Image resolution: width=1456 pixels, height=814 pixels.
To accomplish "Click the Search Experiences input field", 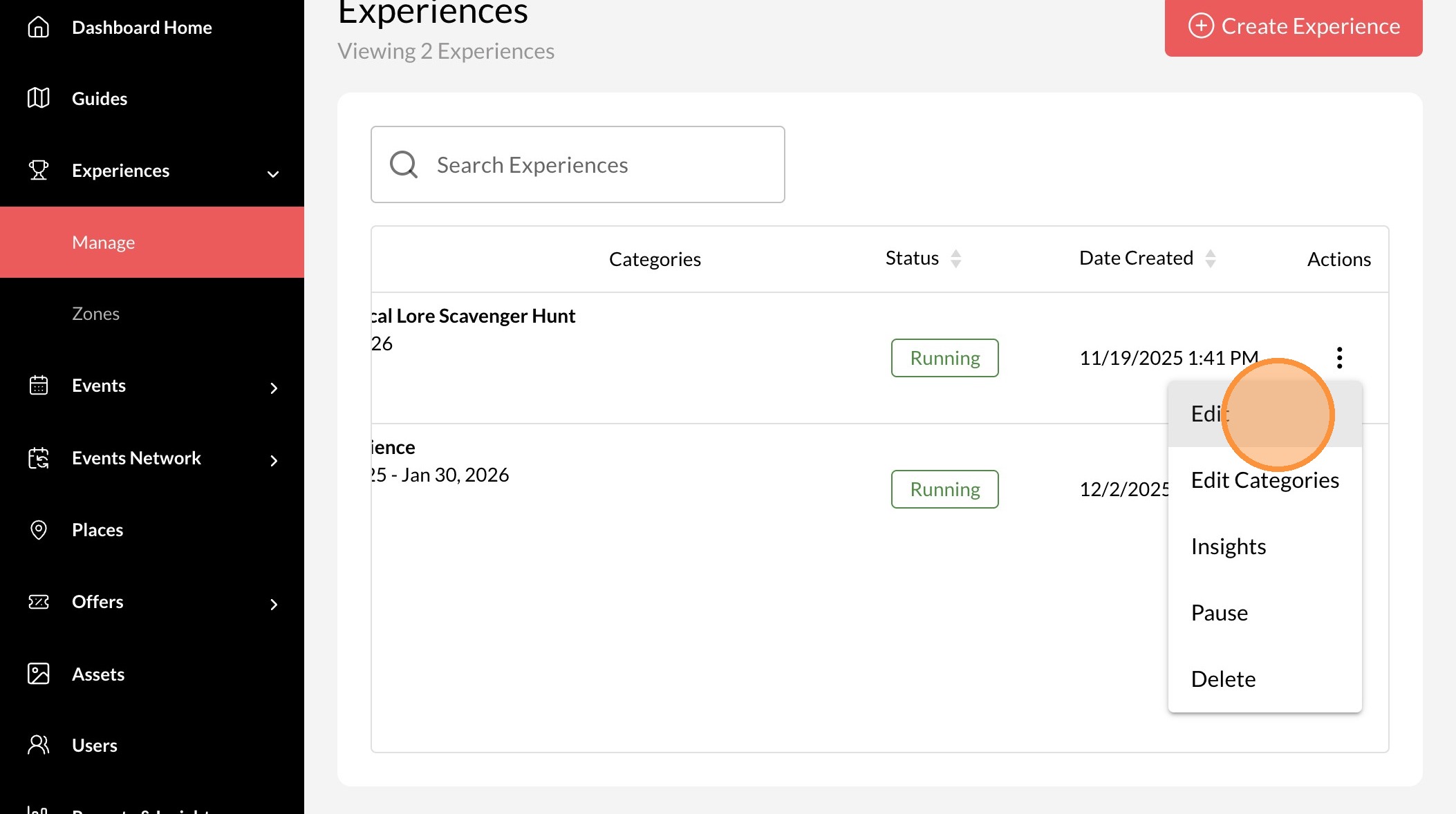I will [x=577, y=164].
